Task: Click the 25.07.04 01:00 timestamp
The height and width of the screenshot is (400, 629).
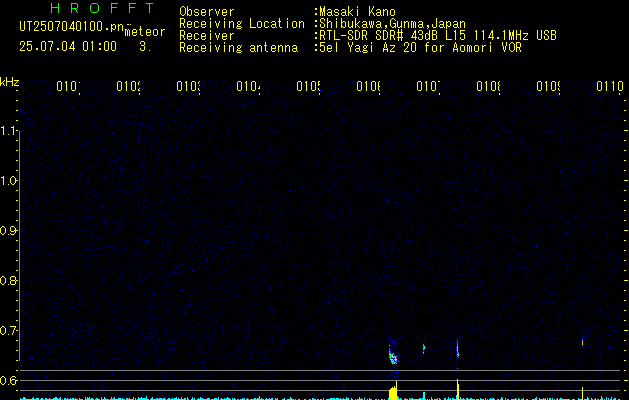Action: 68,47
